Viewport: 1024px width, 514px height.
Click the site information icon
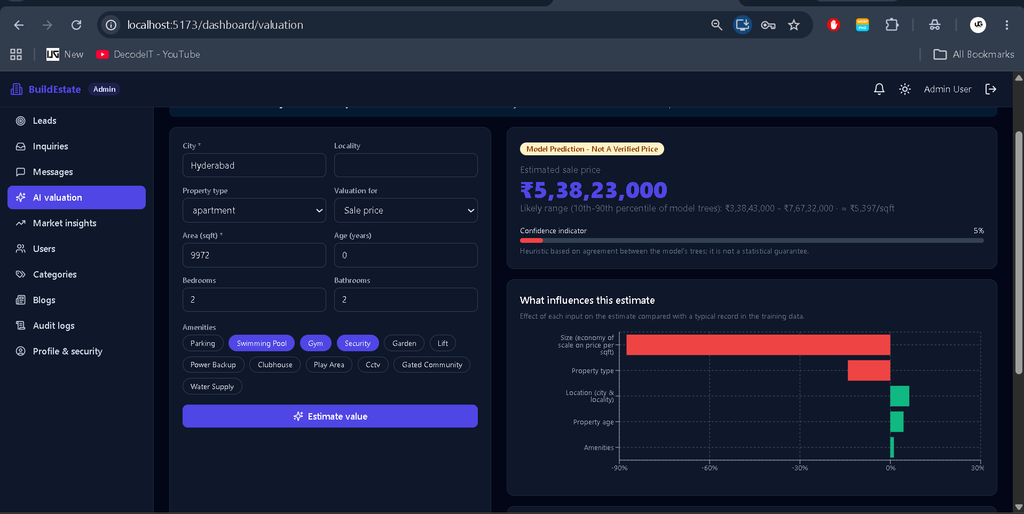[x=111, y=25]
